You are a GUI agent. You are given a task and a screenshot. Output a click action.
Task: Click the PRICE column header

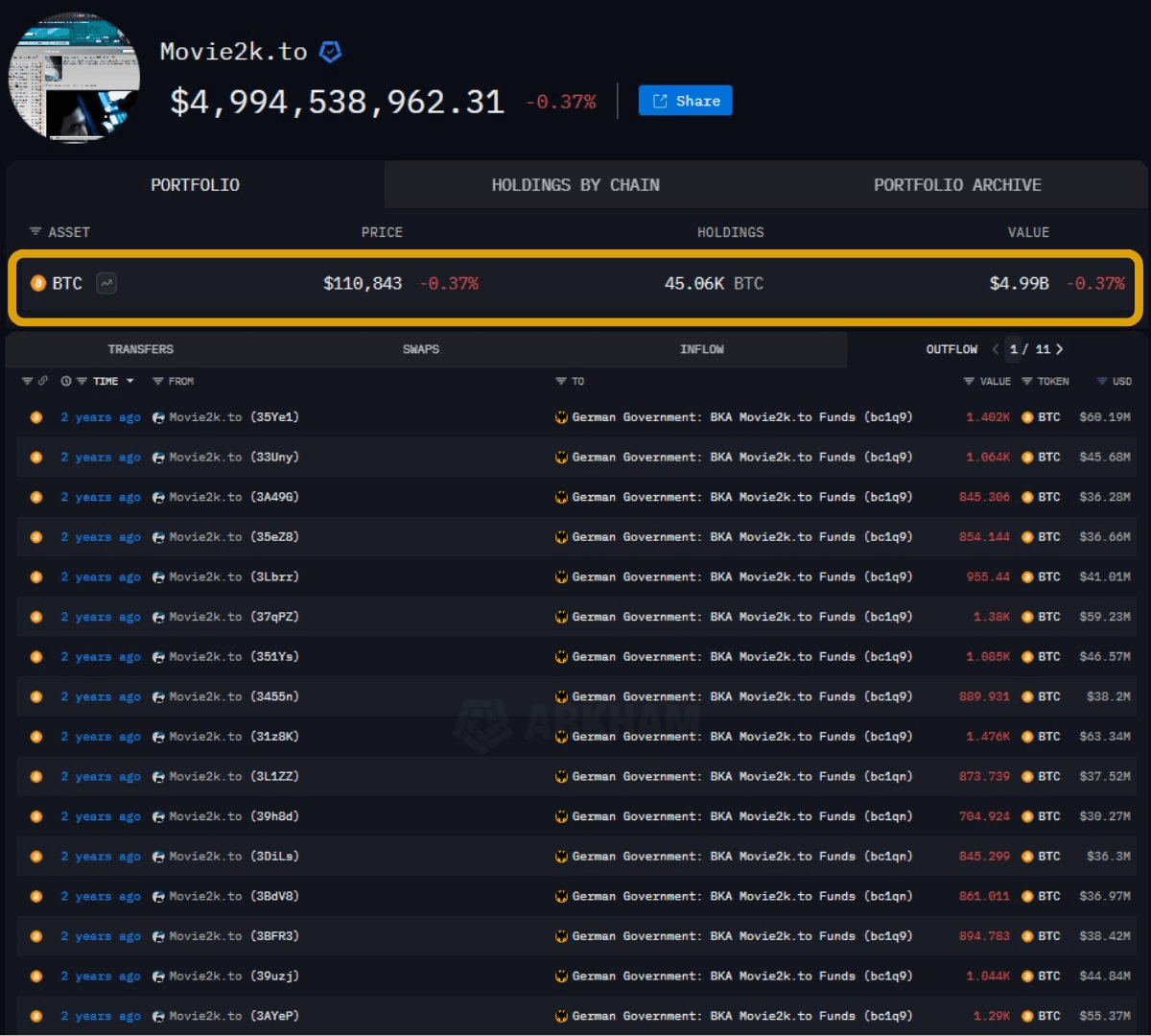point(382,232)
